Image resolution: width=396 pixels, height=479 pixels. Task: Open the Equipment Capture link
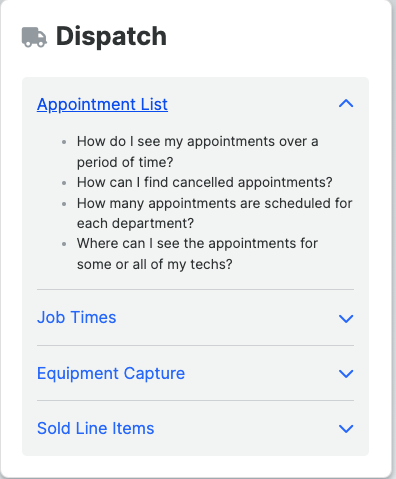(x=111, y=373)
